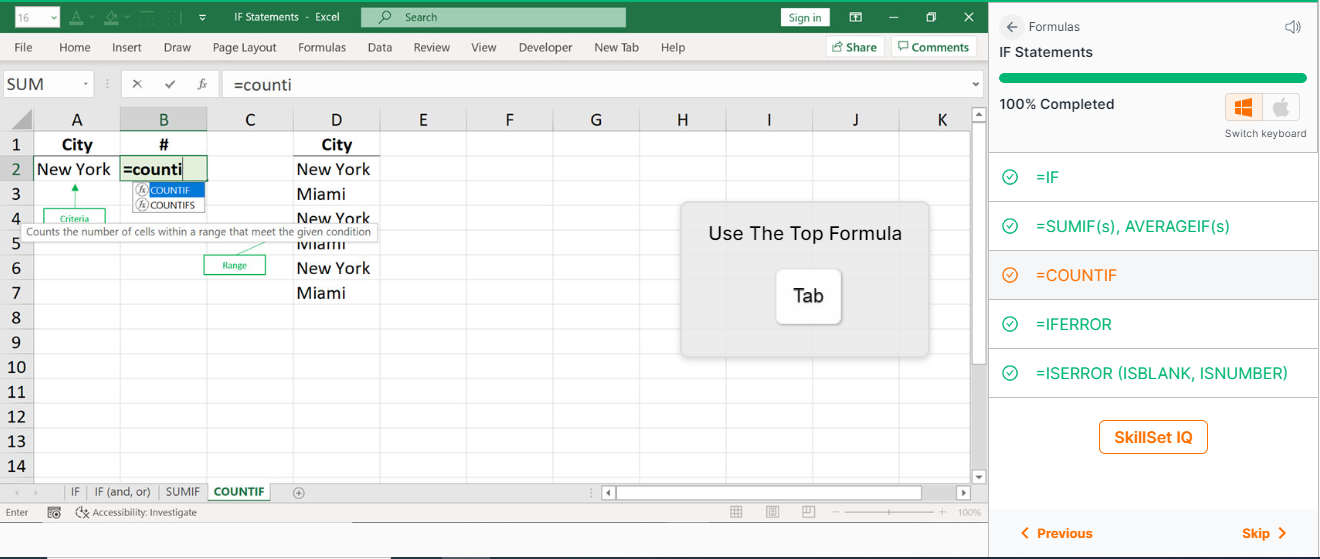
Task: Click the vertical scroll down arrow
Action: pyautogui.click(x=979, y=477)
